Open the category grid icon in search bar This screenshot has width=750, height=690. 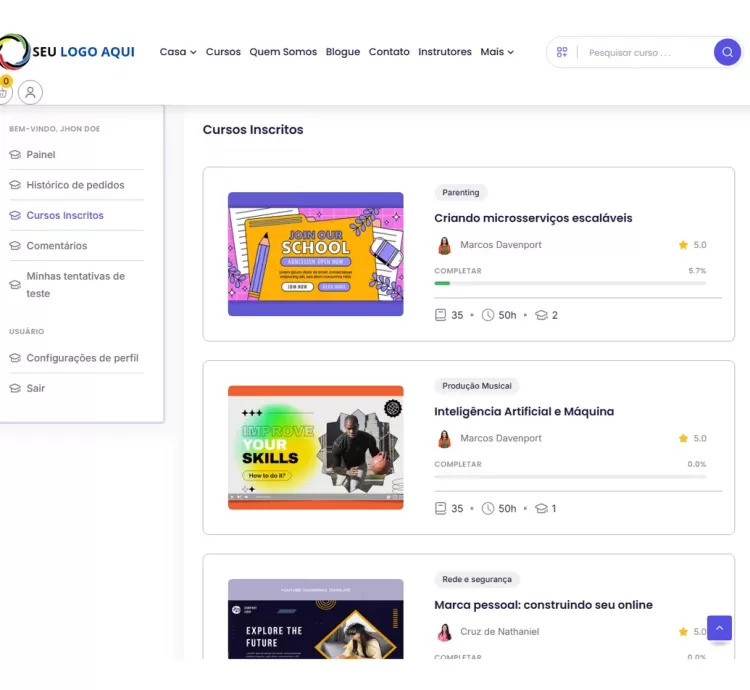click(x=562, y=52)
